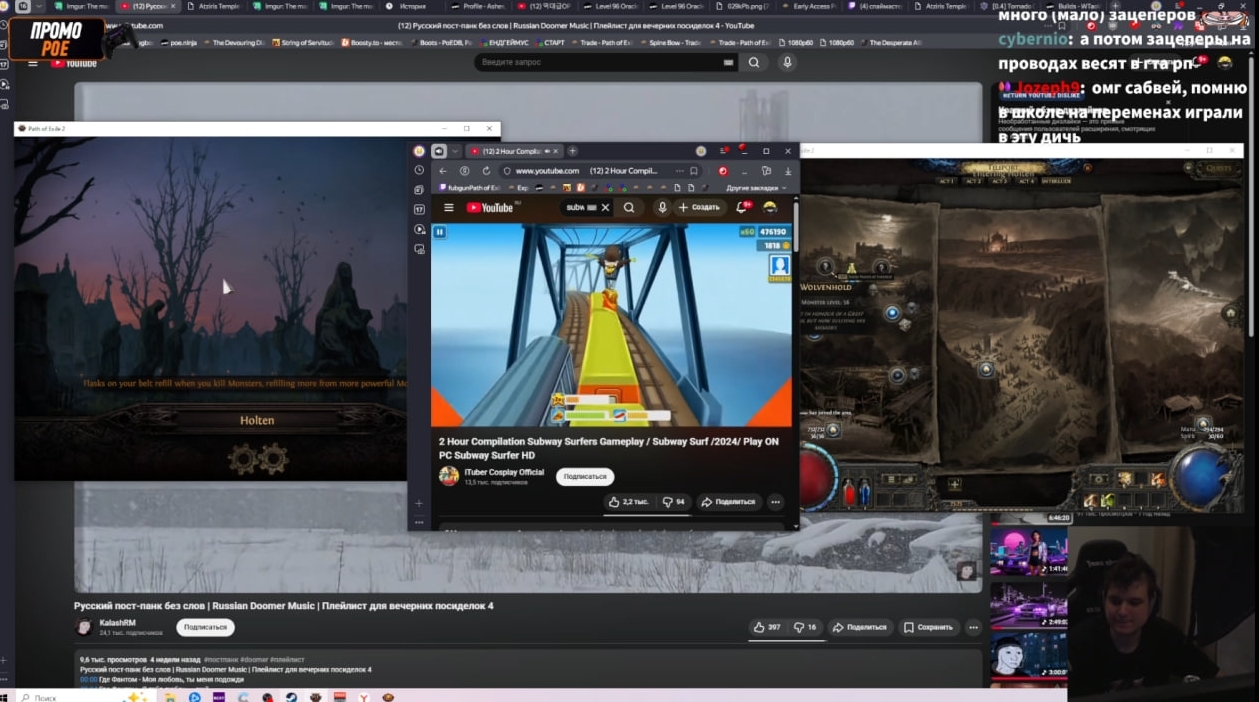Go back in small browser window
1259x702 pixels.
[443, 171]
